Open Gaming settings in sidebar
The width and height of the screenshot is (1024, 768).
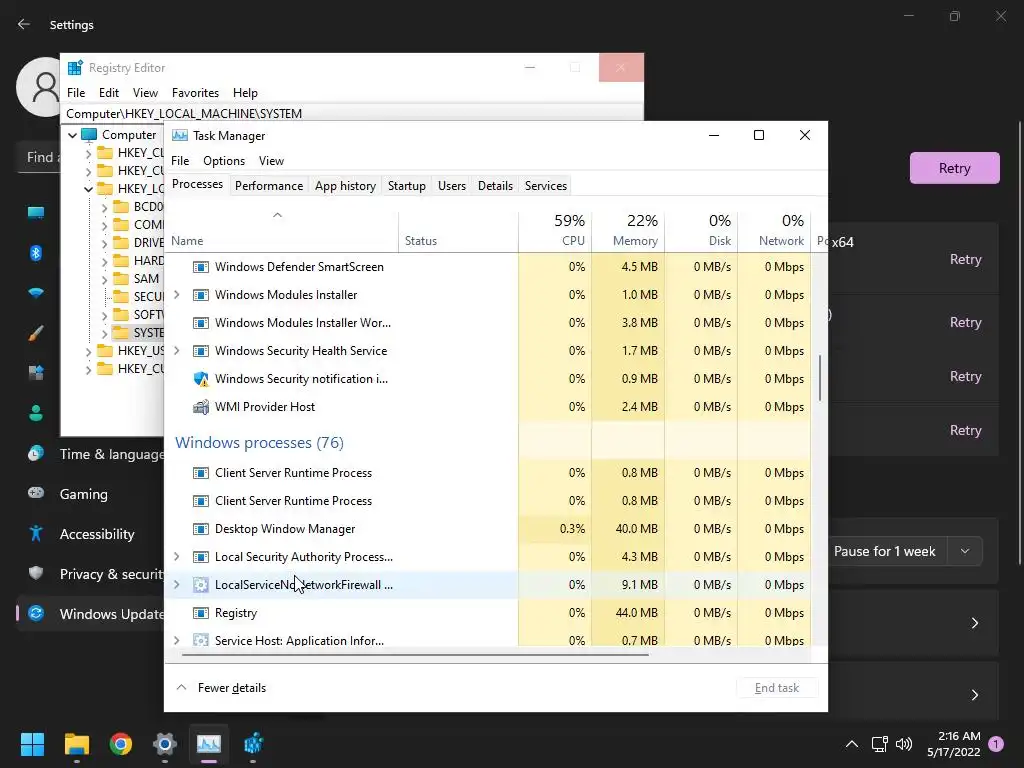pos(84,494)
